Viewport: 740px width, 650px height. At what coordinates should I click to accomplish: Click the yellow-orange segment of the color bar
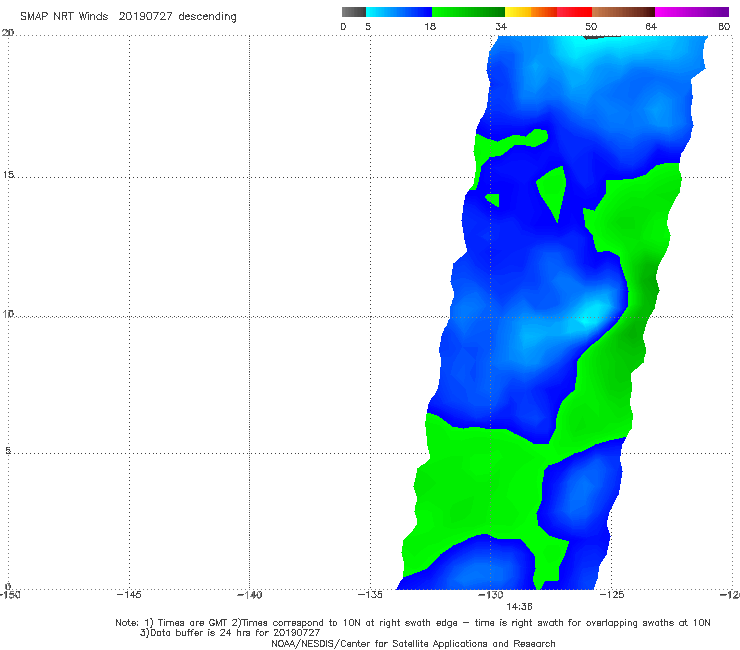(531, 12)
